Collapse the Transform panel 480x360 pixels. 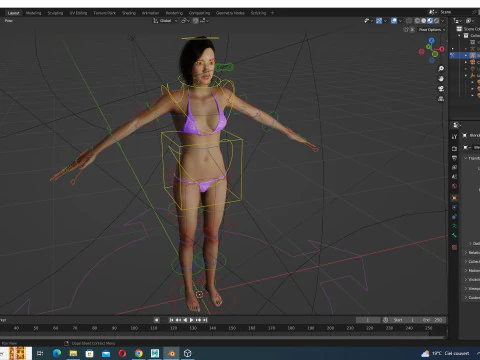(x=472, y=158)
